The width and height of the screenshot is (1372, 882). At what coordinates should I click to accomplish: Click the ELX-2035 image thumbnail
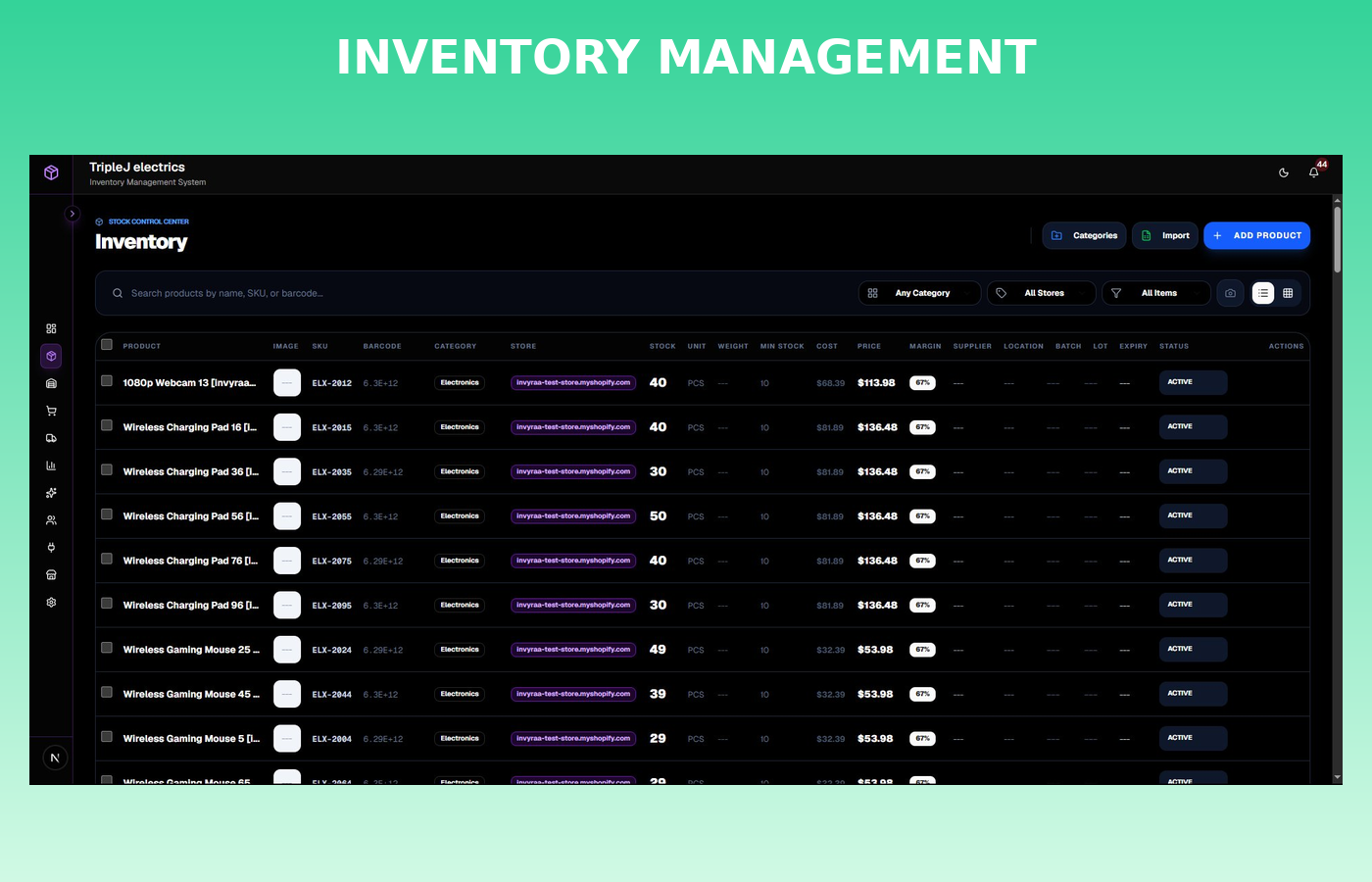[287, 471]
